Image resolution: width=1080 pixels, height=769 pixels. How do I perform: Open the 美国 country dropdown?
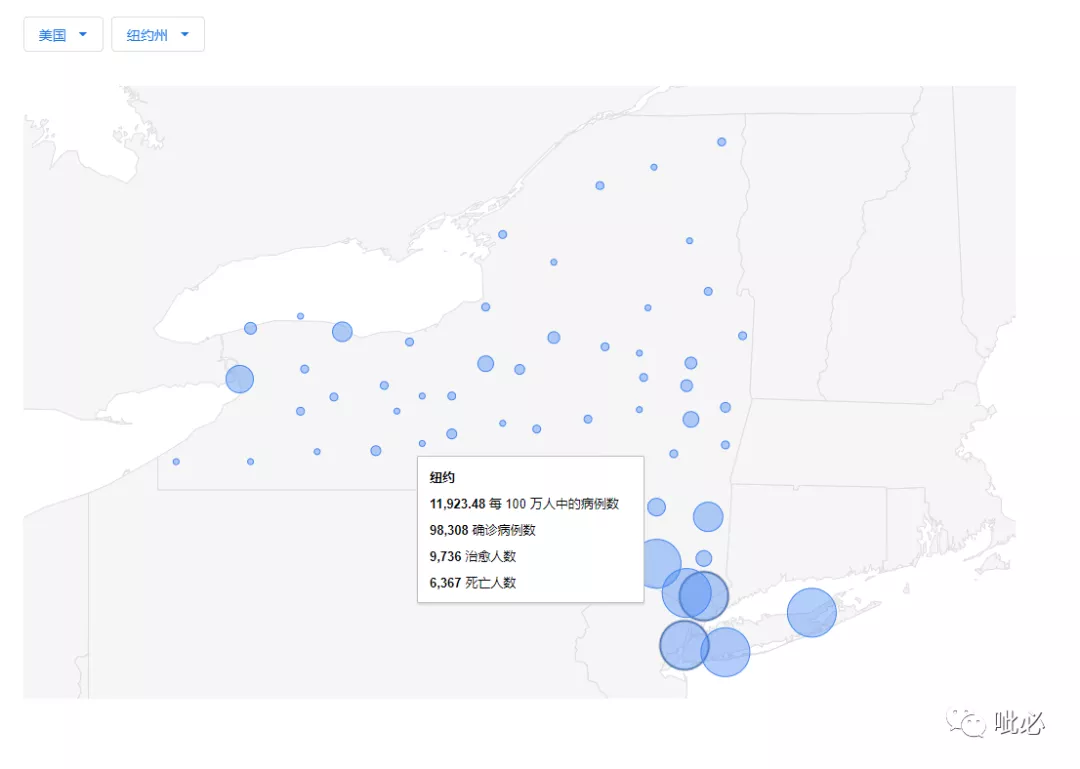coord(63,34)
